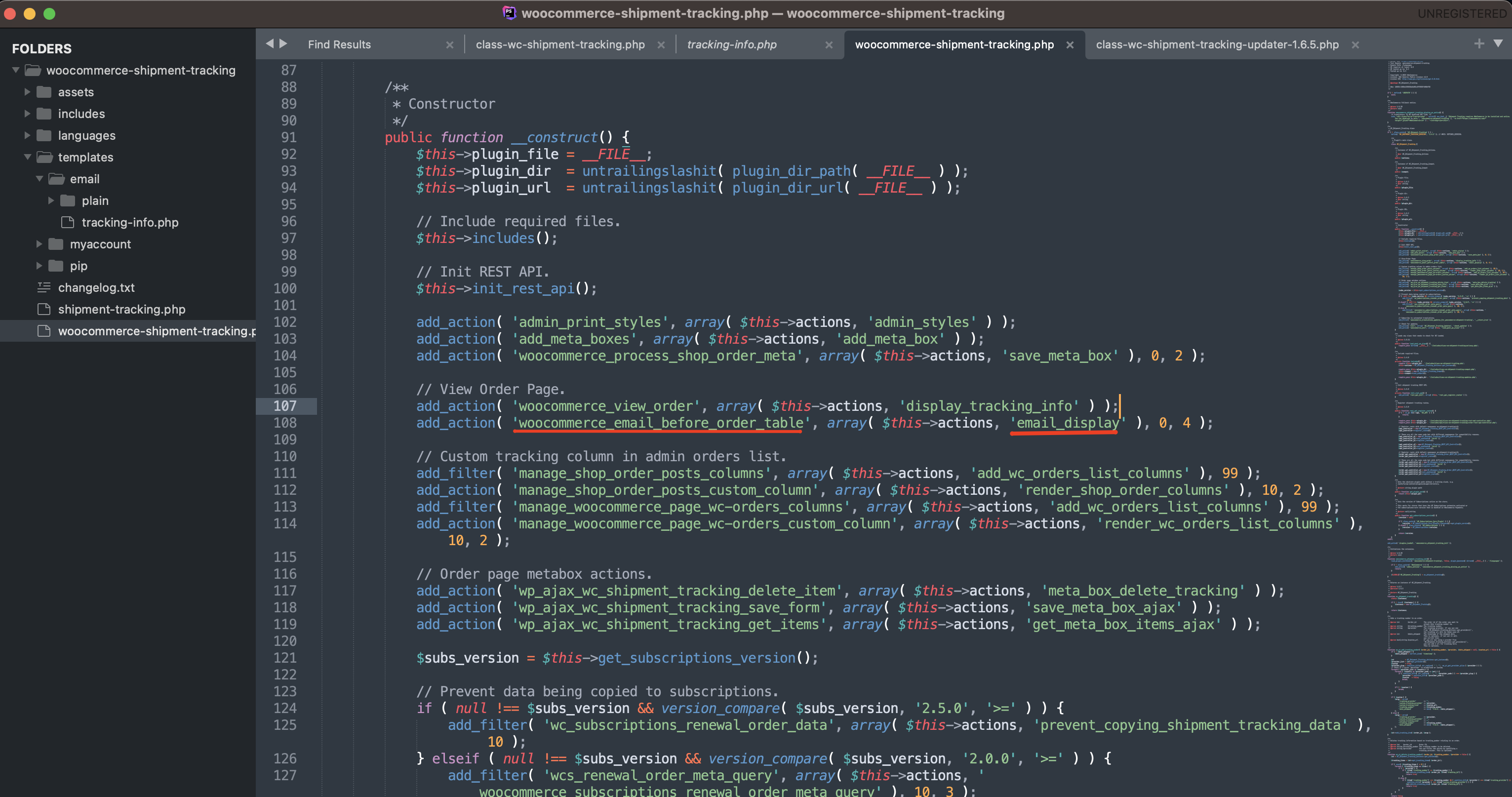1512x797 pixels.
Task: Switch to class-wc-shipment-tracking-updater-1.6.5.php tab
Action: [1217, 44]
